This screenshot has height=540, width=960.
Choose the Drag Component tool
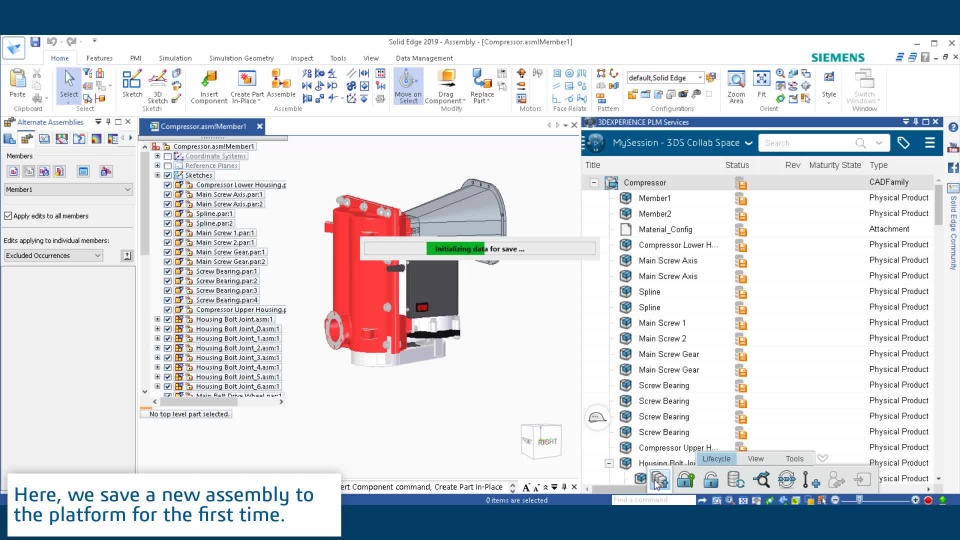(x=446, y=86)
